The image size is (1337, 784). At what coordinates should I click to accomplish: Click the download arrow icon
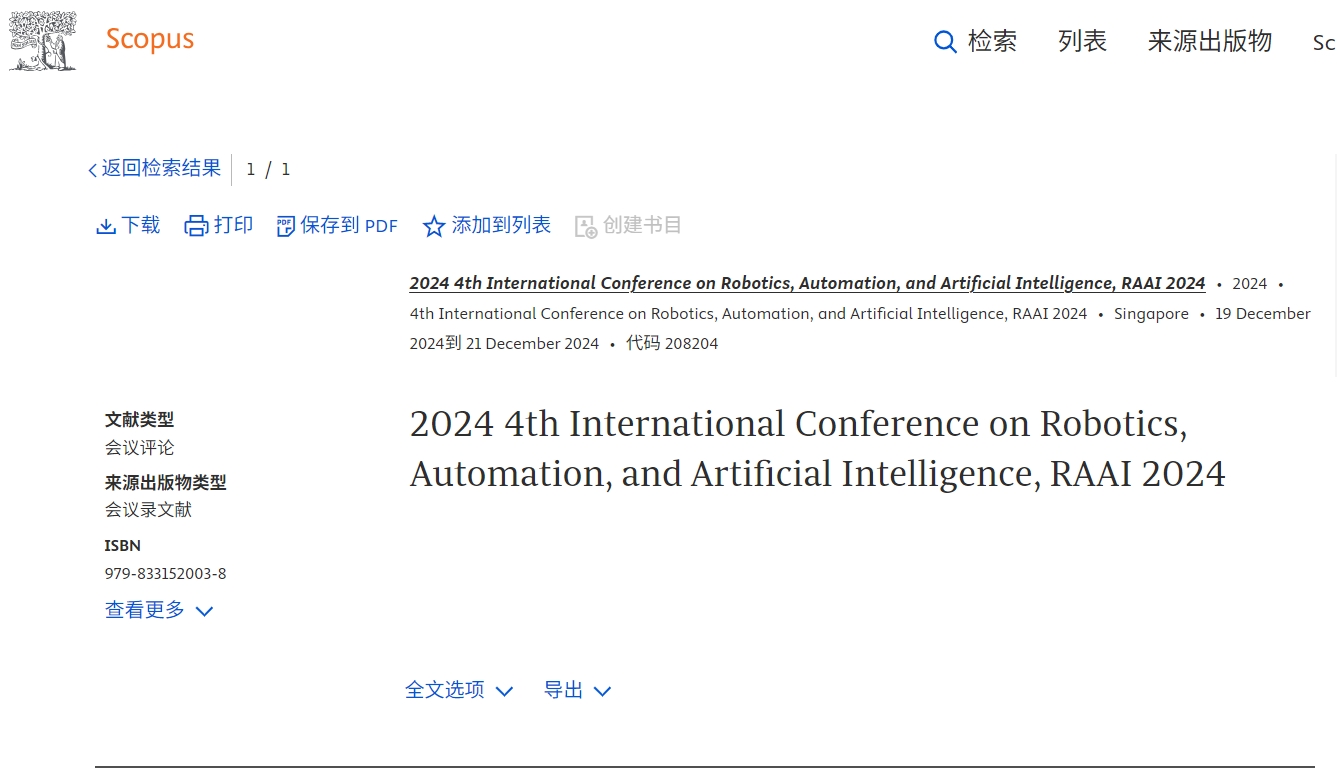point(106,226)
